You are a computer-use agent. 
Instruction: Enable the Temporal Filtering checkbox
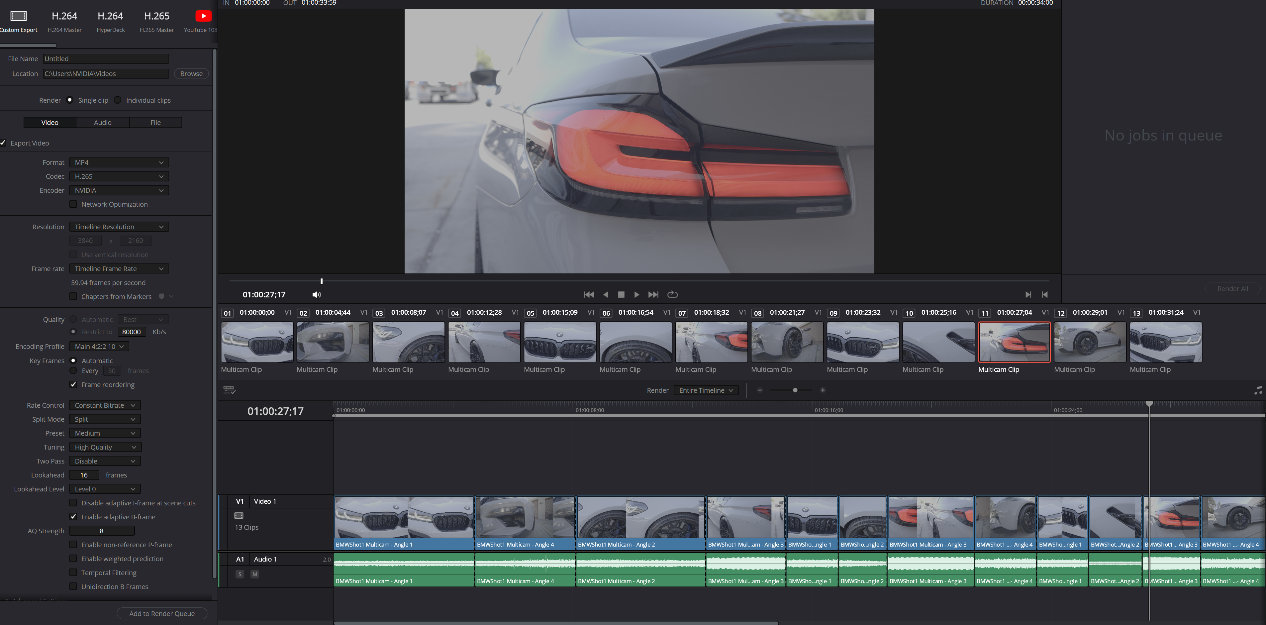tap(73, 573)
